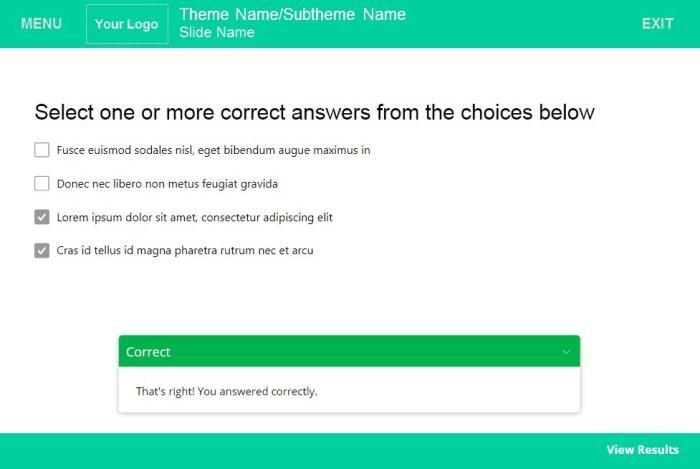The width and height of the screenshot is (700, 469).
Task: Click the That's right feedback message
Action: pos(226,391)
